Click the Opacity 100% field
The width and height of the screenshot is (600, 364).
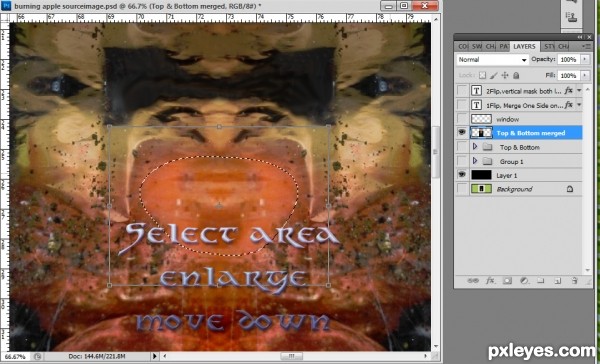[568, 59]
